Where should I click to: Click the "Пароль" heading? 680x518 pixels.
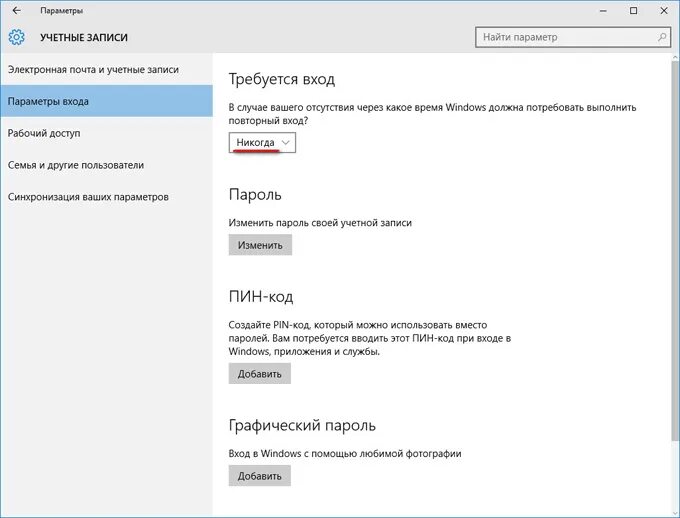255,195
